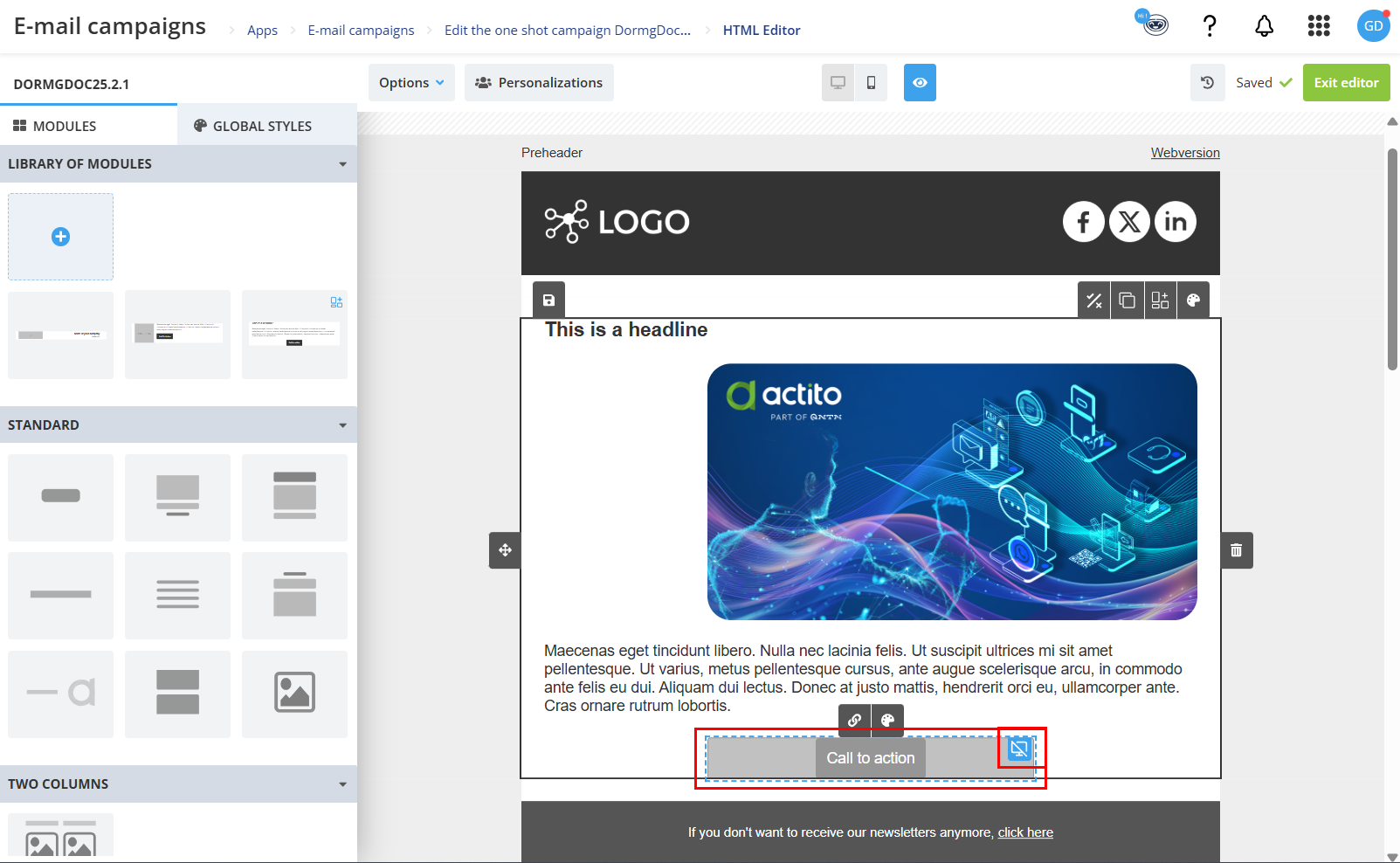The image size is (1400, 863).
Task: Click the canvas vertical scrollbar
Action: [x=1392, y=259]
